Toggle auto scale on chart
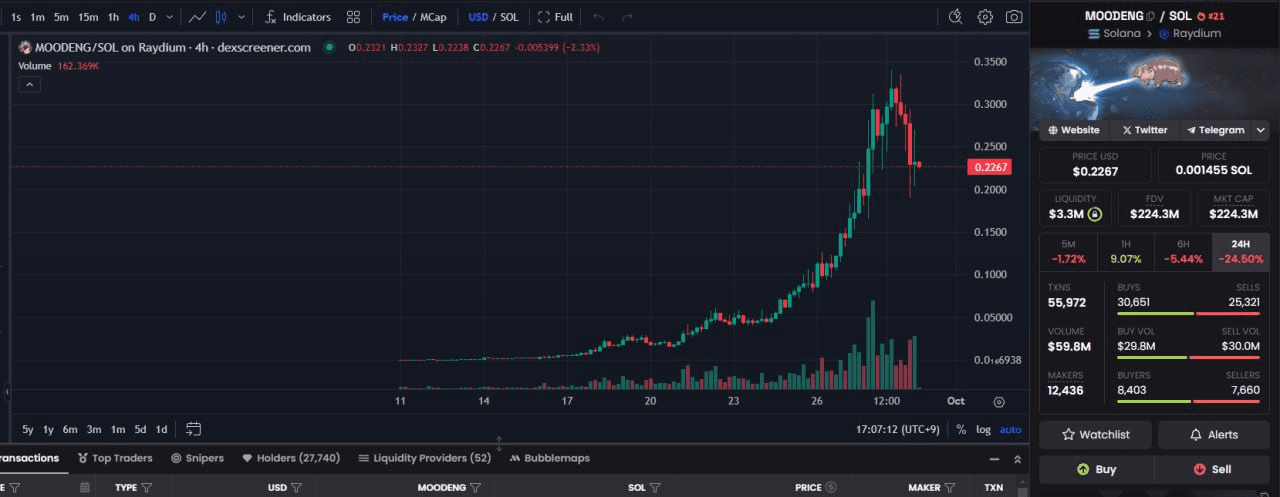Screen dimensions: 1280x497 click(1010, 429)
